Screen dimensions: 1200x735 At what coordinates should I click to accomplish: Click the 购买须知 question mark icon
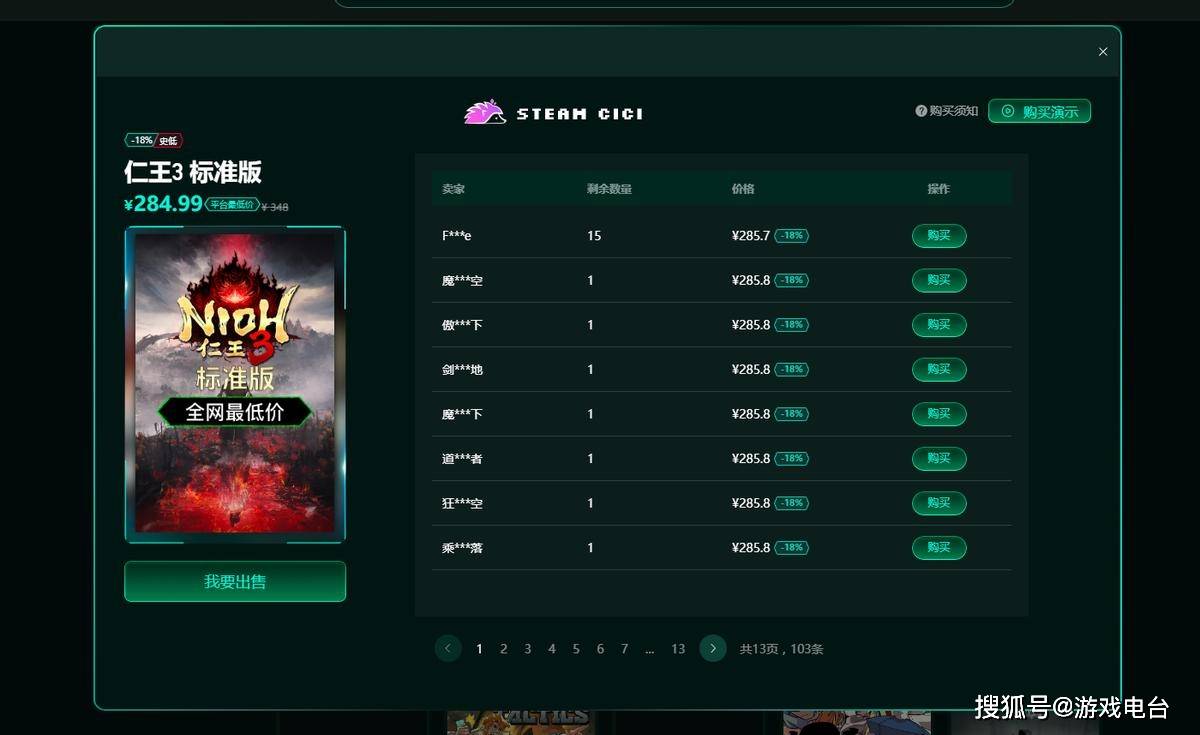[921, 111]
